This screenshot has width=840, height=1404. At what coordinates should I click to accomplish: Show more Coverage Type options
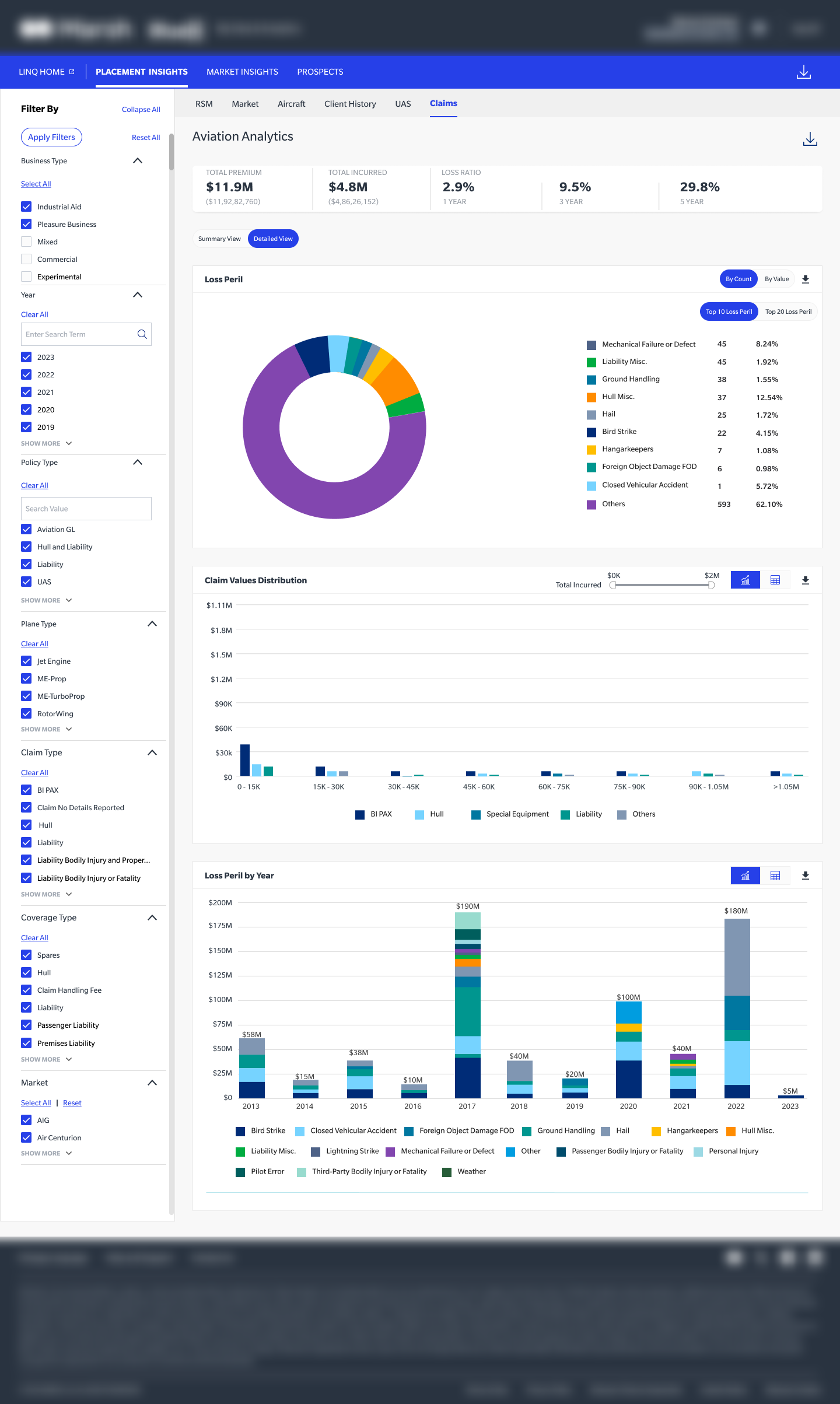tap(47, 1059)
